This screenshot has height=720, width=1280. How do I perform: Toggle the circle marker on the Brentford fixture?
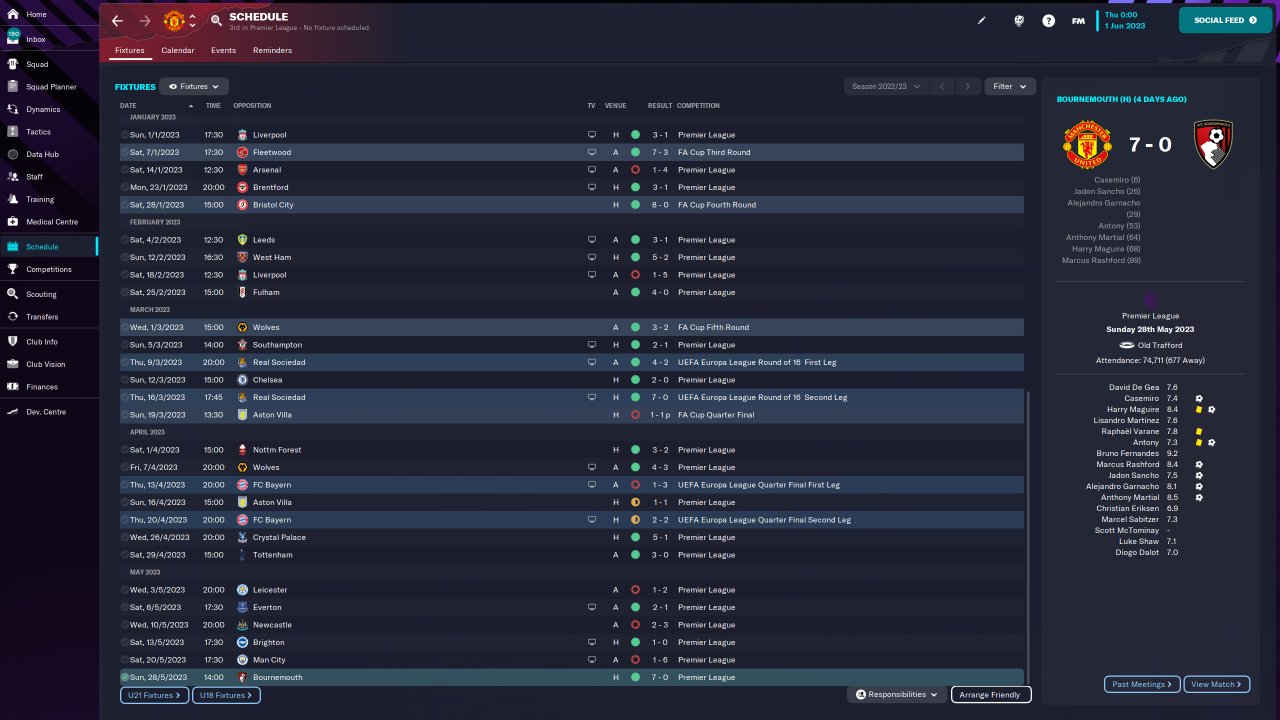[125, 187]
